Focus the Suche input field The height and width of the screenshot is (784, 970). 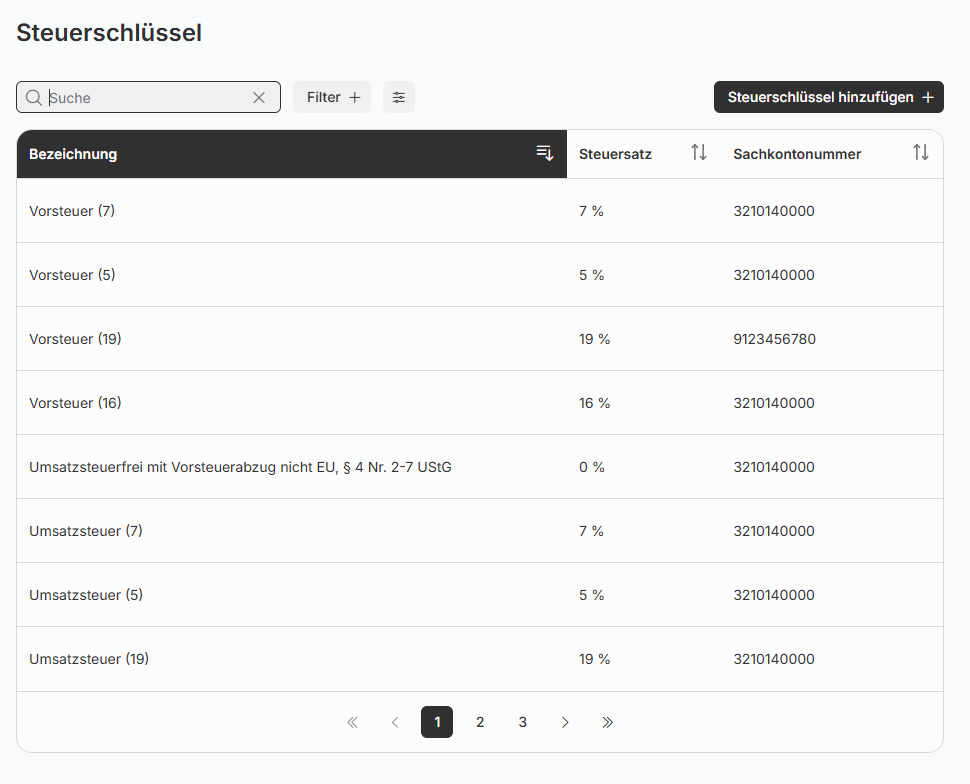pyautogui.click(x=145, y=97)
